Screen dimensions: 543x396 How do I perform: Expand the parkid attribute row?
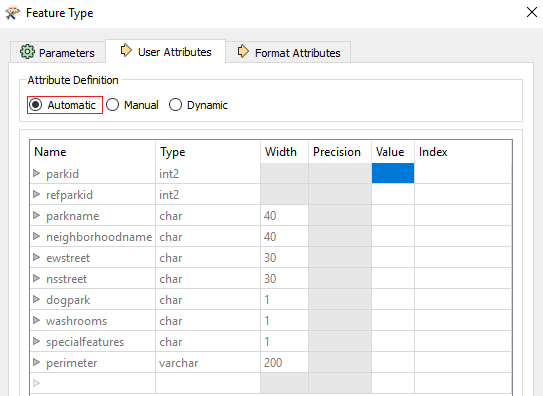[x=36, y=173]
